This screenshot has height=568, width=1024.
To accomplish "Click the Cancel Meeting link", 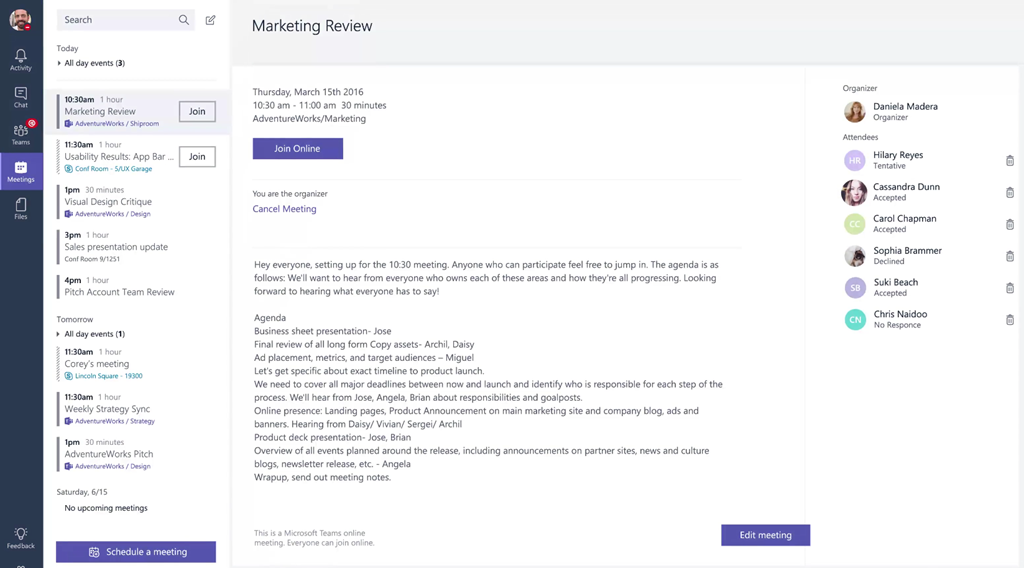I will tap(284, 209).
